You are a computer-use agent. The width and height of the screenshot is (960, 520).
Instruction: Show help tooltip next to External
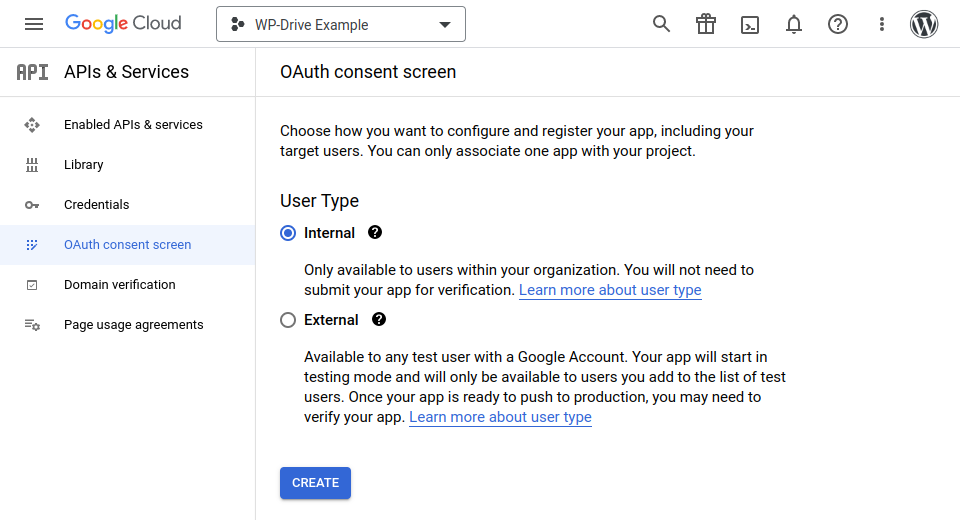click(x=378, y=319)
